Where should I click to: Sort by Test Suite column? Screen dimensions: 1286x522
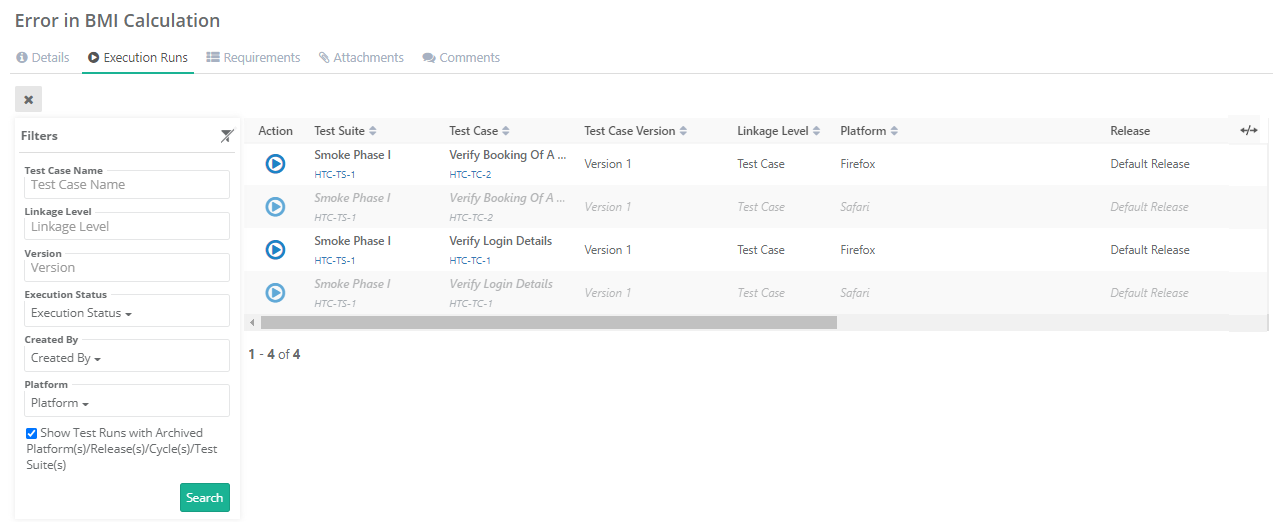[x=345, y=131]
